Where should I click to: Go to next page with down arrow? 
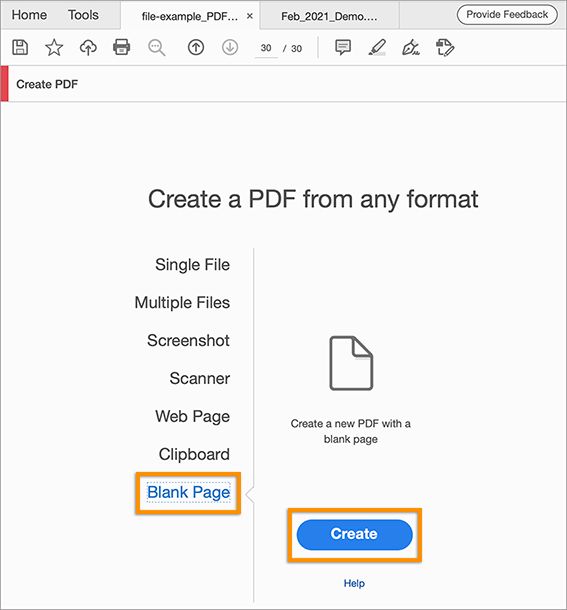click(230, 47)
